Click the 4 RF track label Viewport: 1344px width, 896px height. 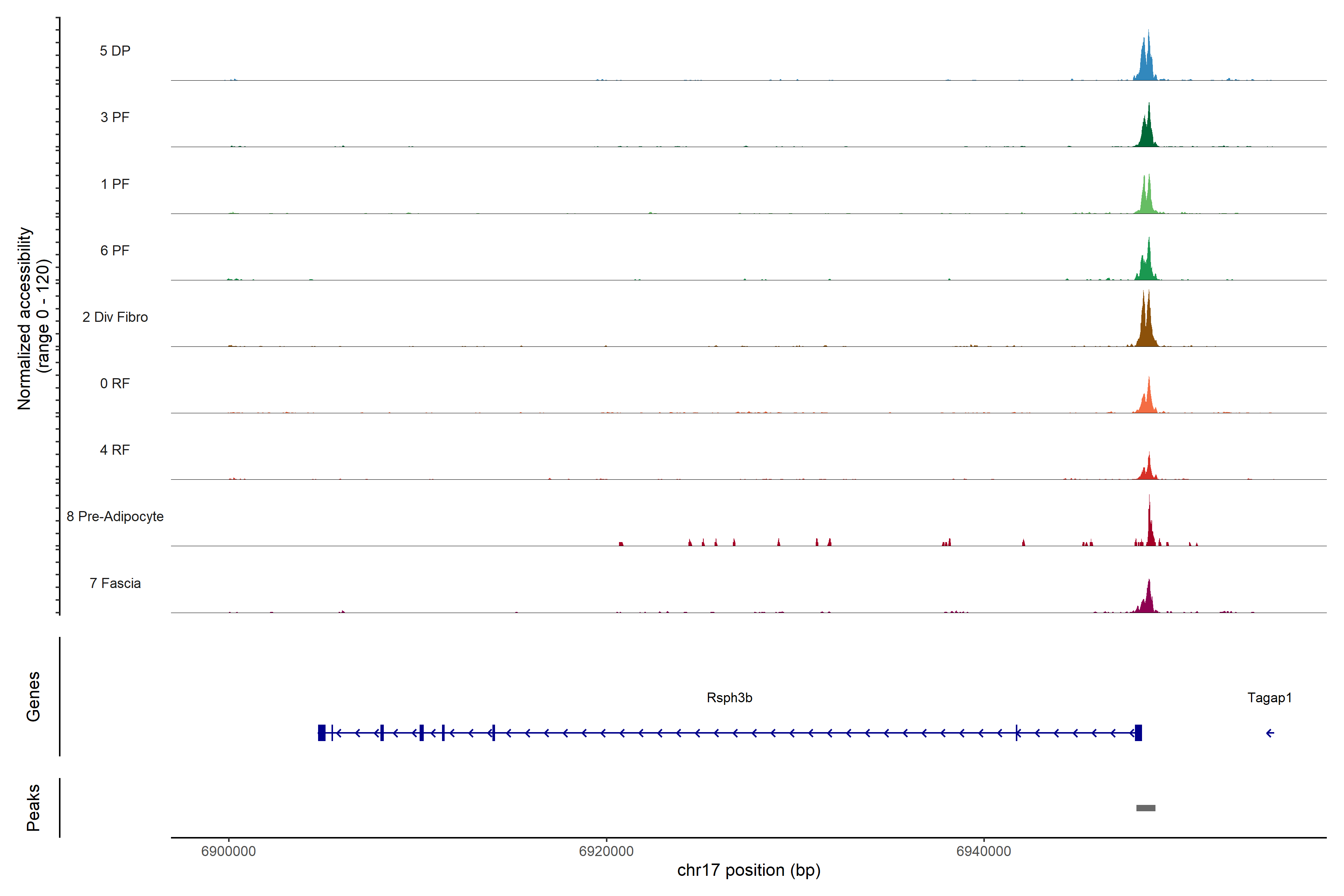(115, 450)
